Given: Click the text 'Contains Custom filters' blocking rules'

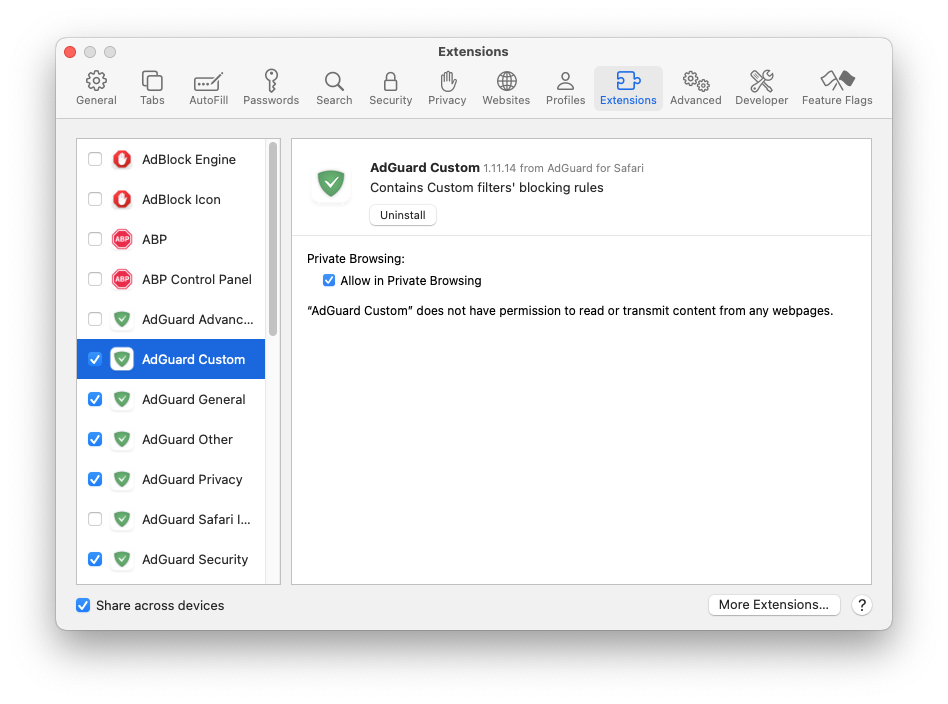Looking at the screenshot, I should [487, 187].
